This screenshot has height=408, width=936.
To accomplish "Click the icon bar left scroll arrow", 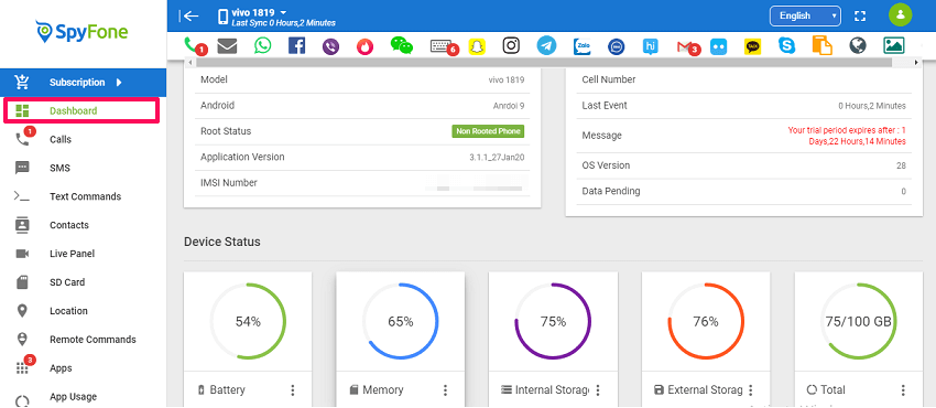I will tap(190, 62).
